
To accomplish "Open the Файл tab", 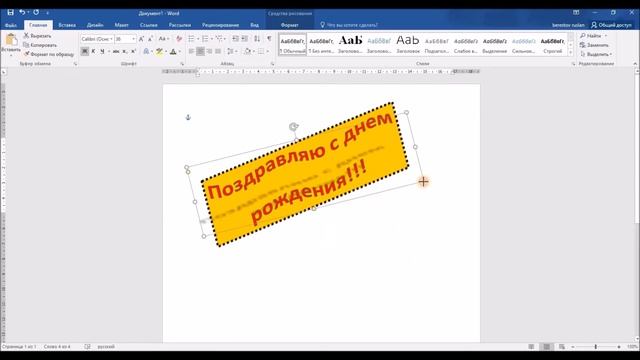I will pyautogui.click(x=11, y=25).
